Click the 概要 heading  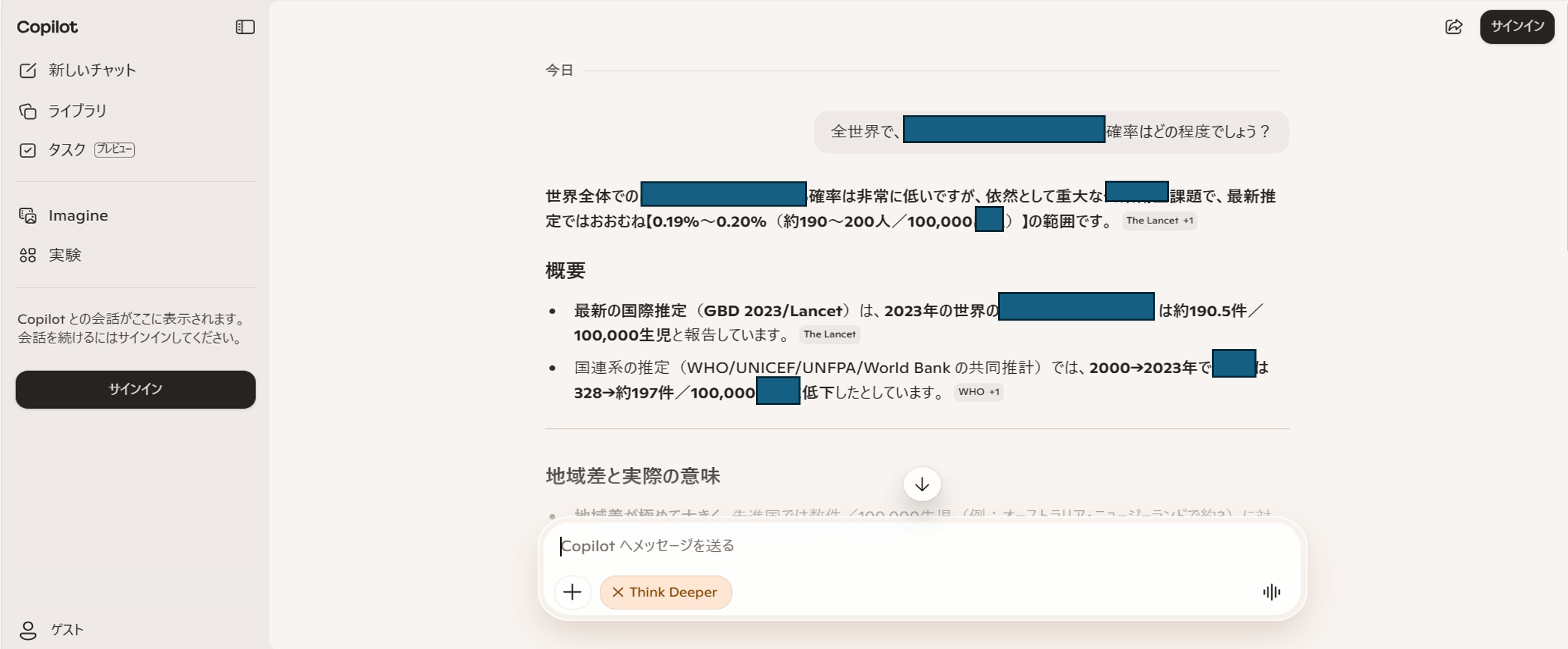[x=565, y=271]
